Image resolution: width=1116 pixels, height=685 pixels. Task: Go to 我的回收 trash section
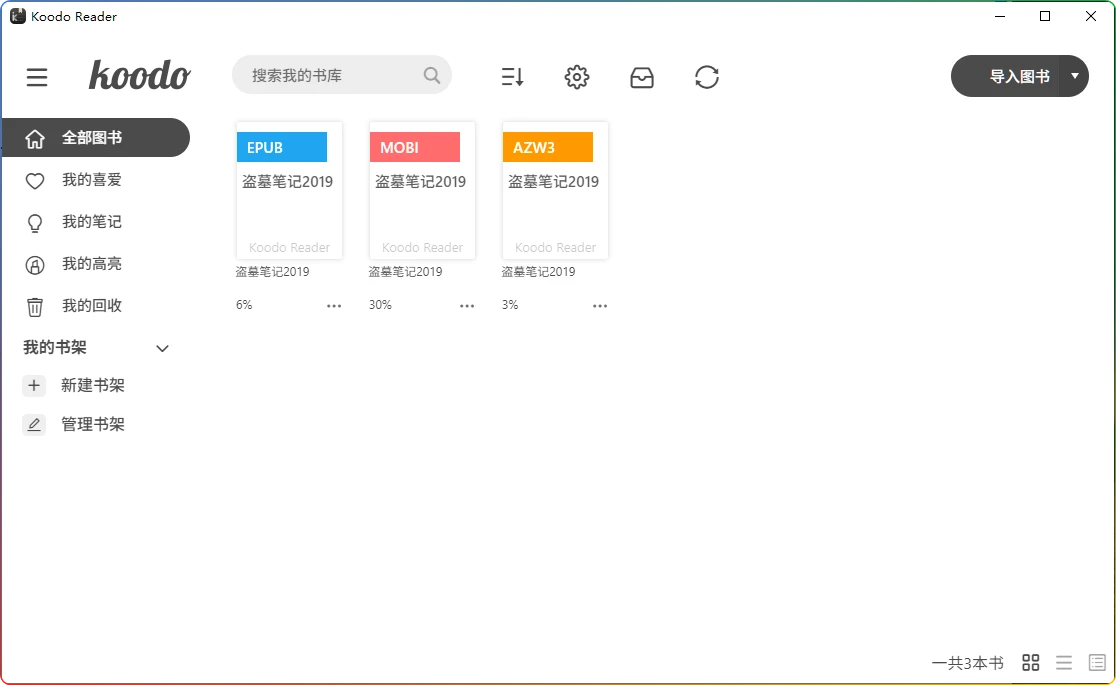coord(91,306)
